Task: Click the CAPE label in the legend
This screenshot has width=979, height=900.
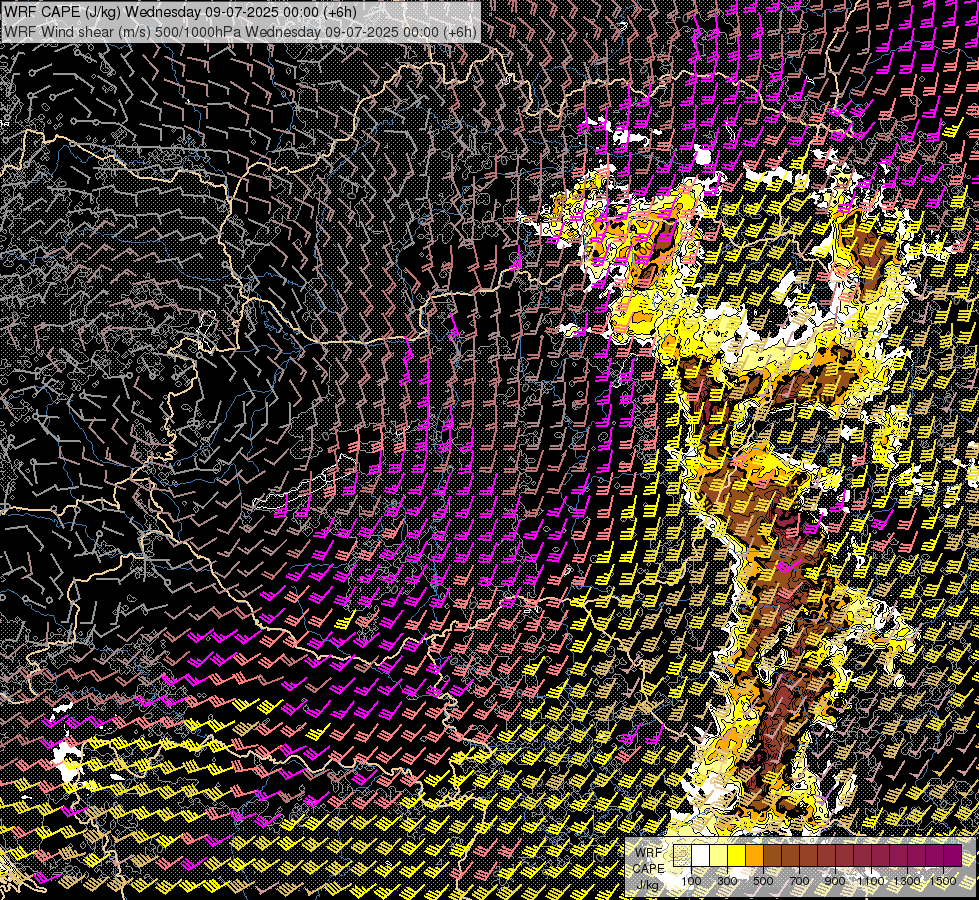Action: (649, 869)
